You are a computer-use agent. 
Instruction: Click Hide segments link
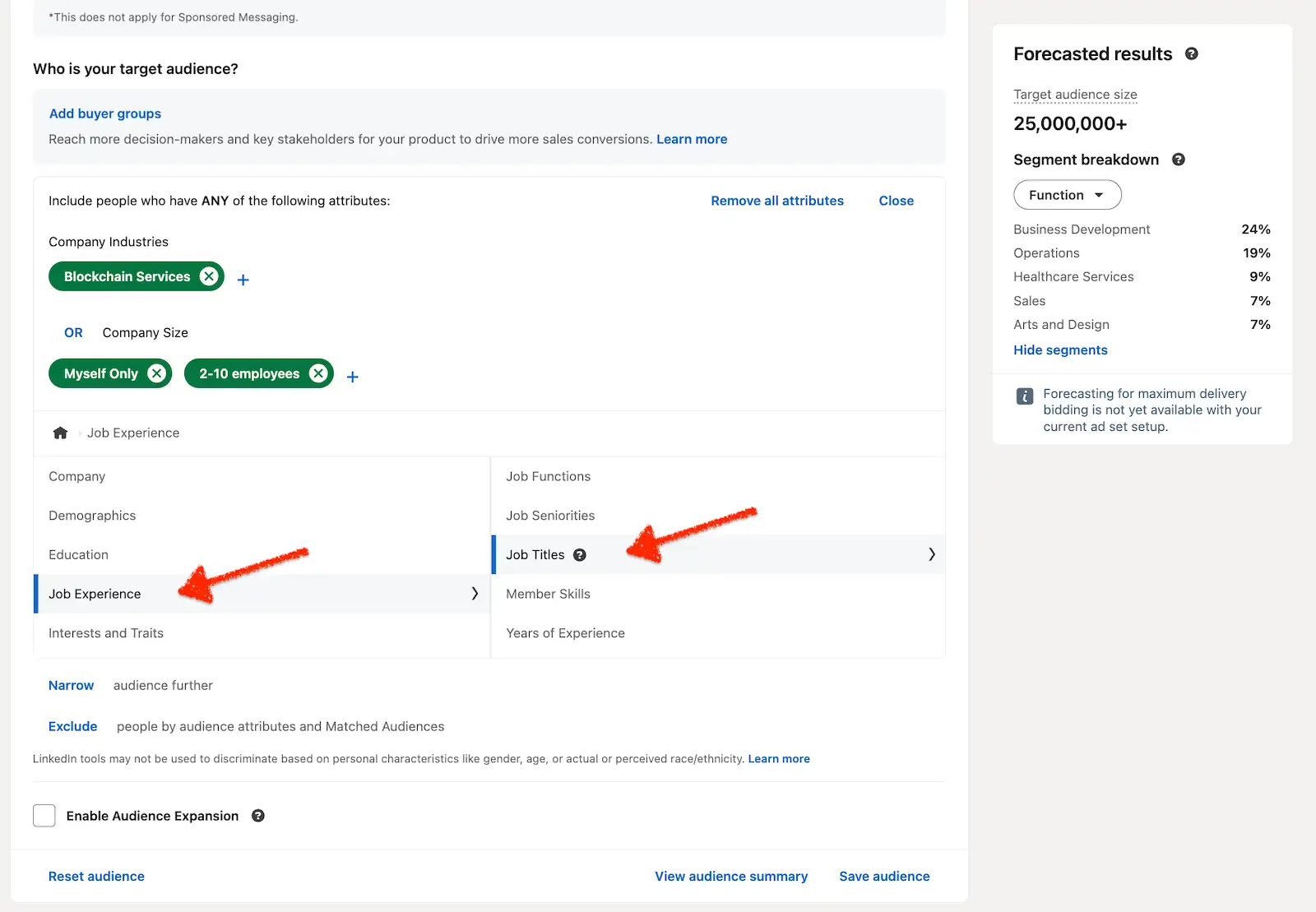click(x=1060, y=350)
